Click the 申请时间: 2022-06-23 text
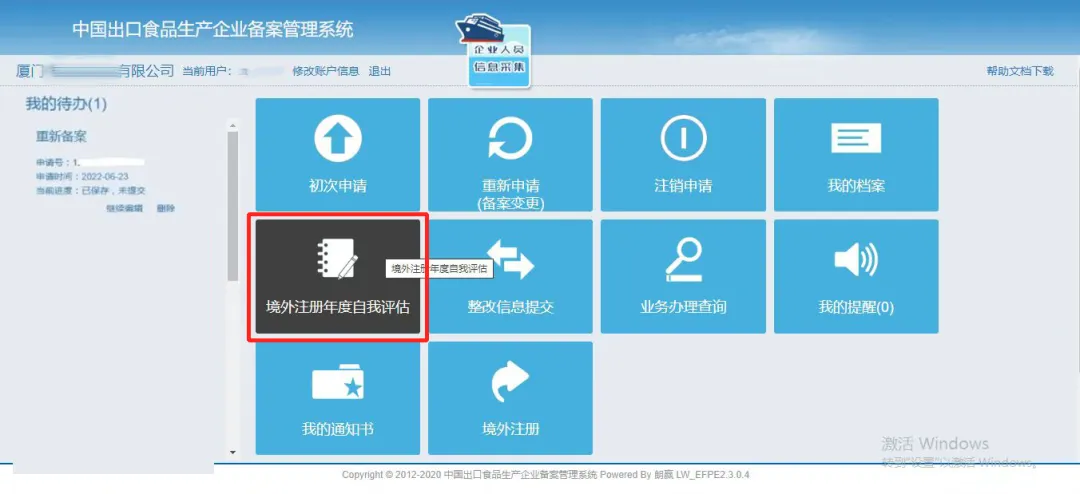This screenshot has width=1080, height=494. tap(82, 176)
